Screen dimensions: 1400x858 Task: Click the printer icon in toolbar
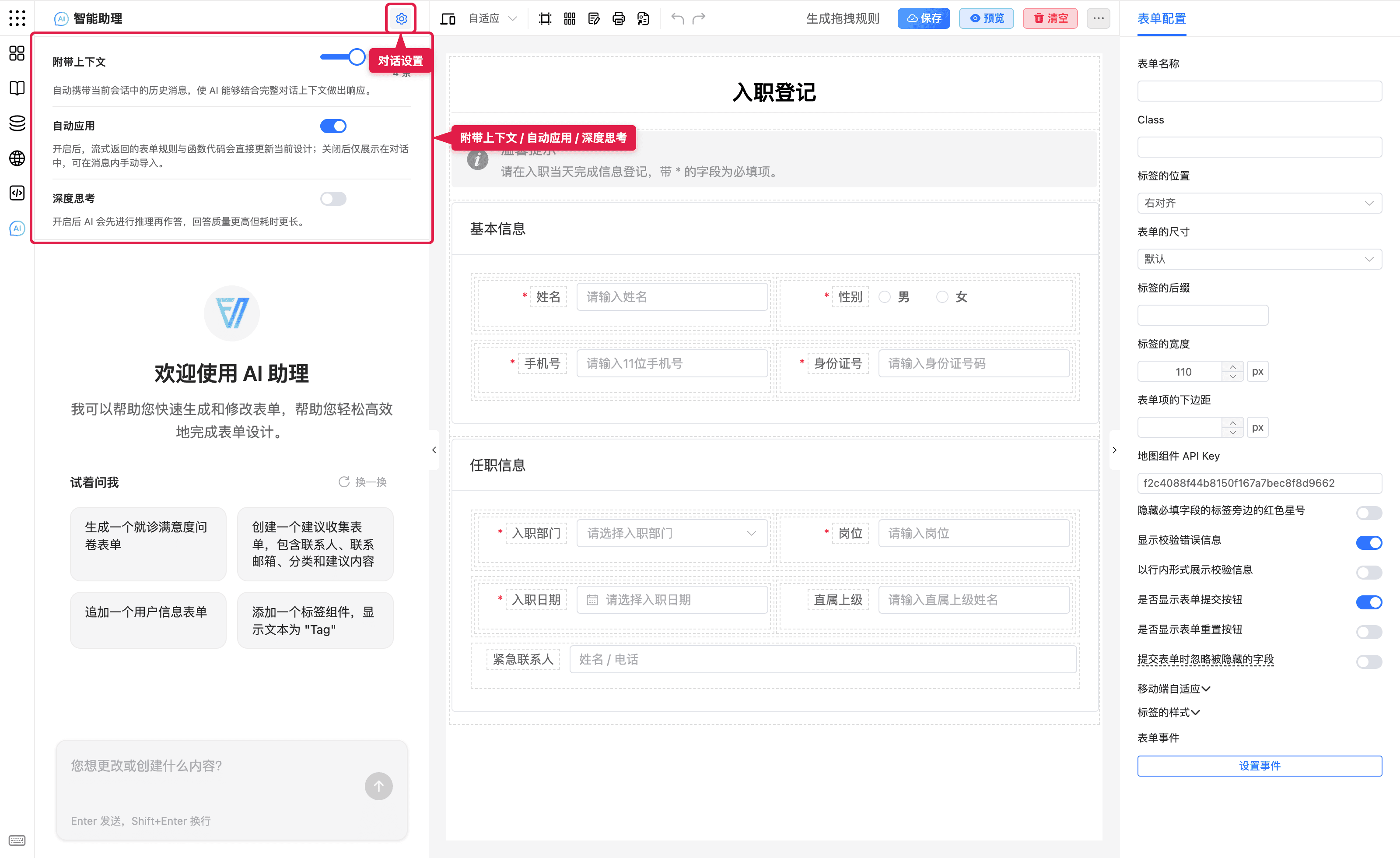(x=619, y=19)
